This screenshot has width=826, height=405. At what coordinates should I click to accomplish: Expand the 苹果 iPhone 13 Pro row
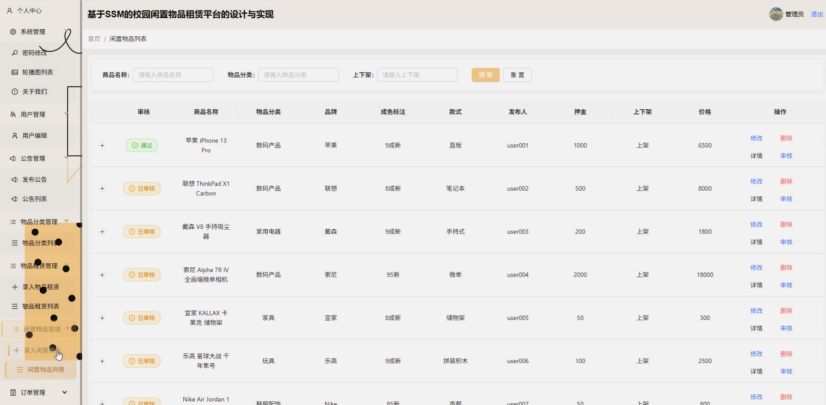pyautogui.click(x=102, y=145)
